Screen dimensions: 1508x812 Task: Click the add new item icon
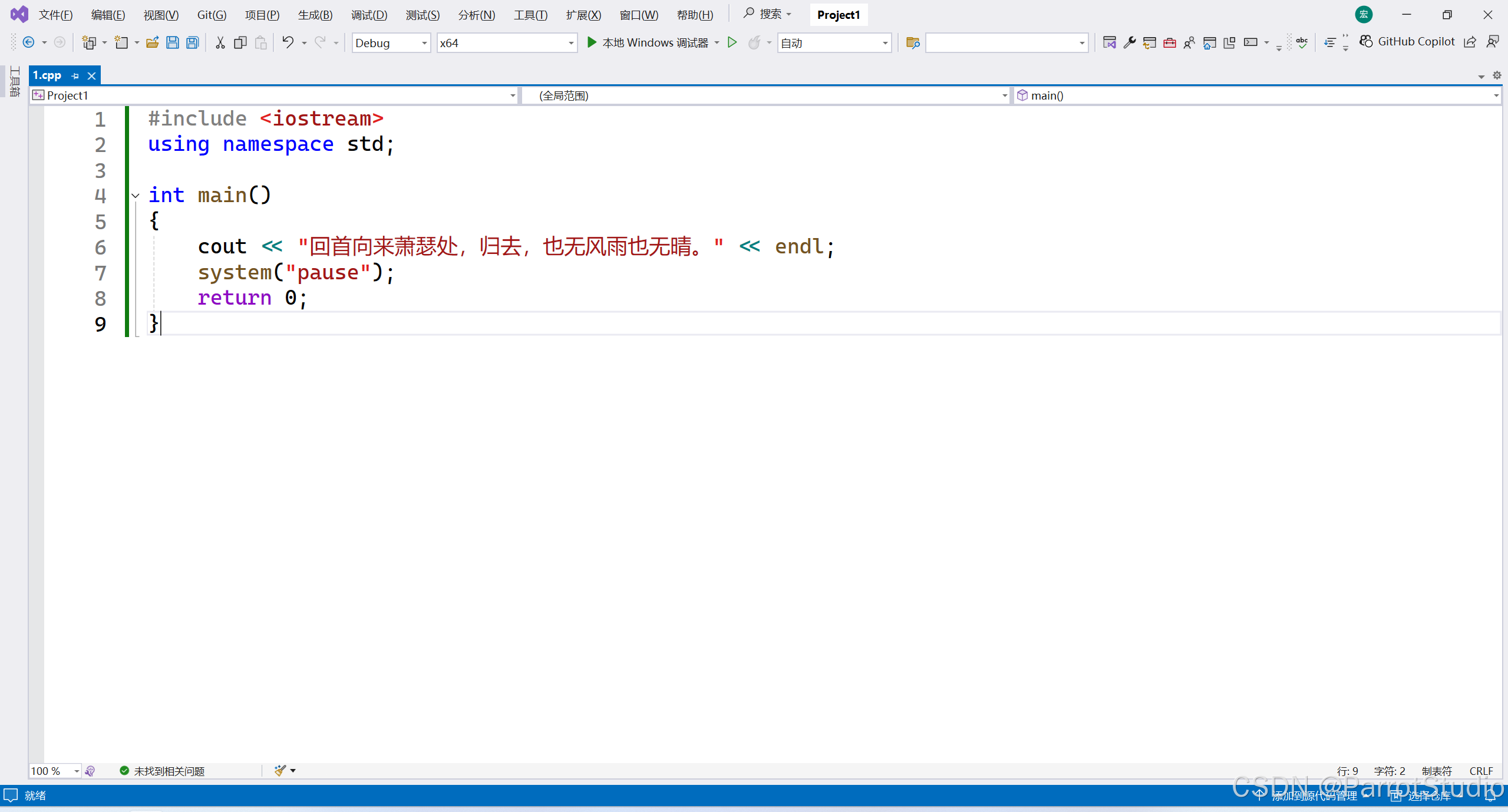click(x=121, y=42)
